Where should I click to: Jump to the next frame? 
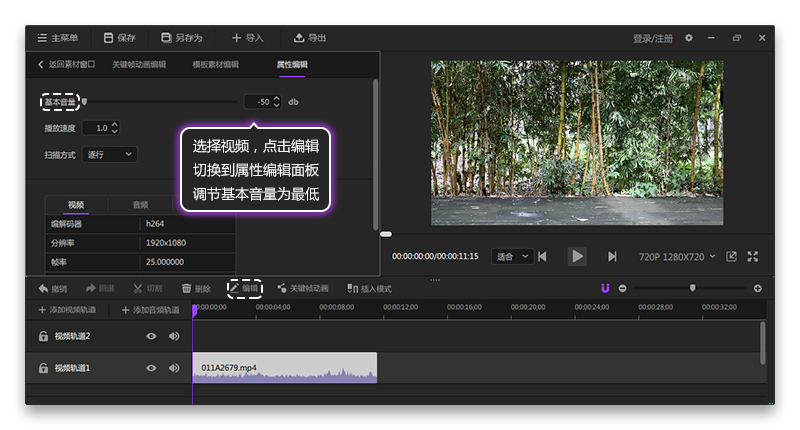pos(612,257)
